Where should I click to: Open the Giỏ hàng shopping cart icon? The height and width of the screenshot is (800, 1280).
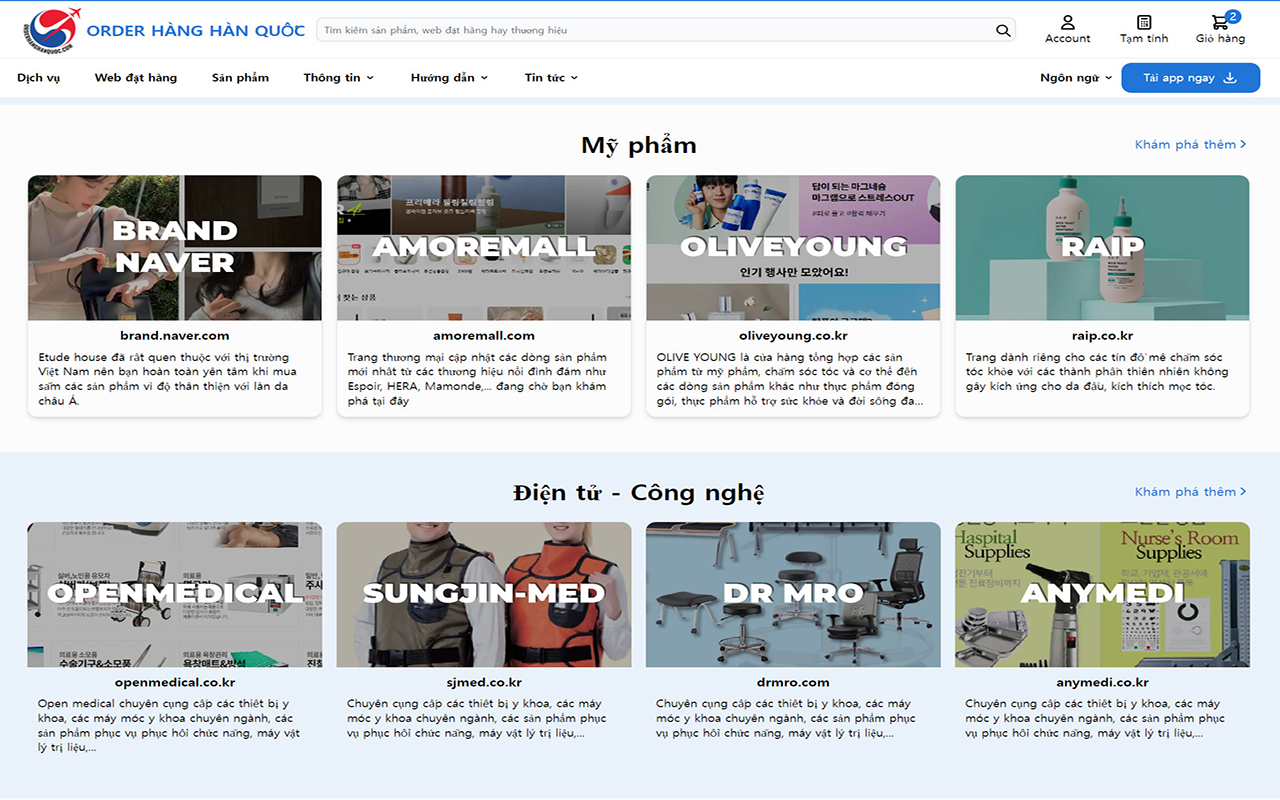coord(1220,22)
